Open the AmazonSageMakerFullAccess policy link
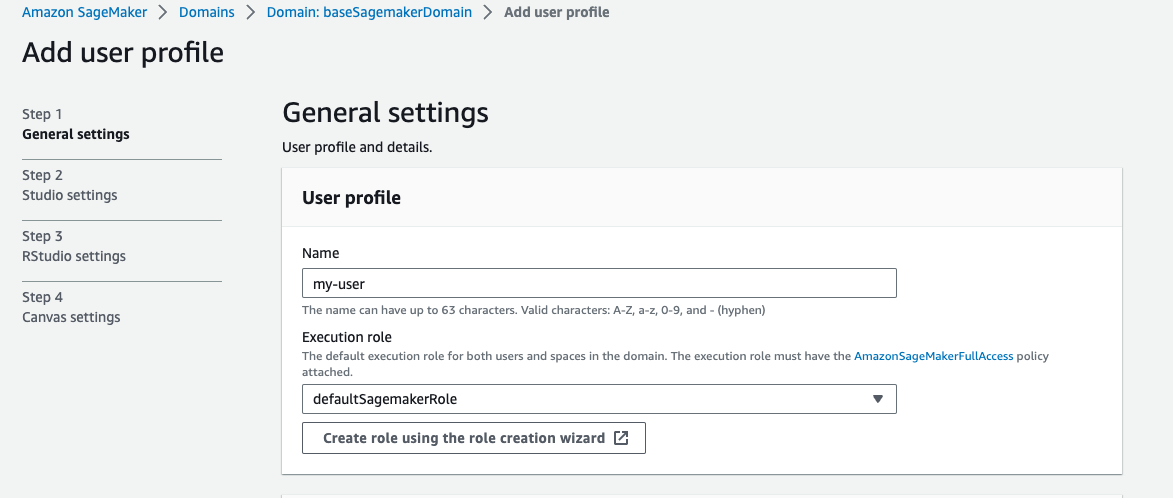Screen dimensions: 1173x498 click(934, 356)
